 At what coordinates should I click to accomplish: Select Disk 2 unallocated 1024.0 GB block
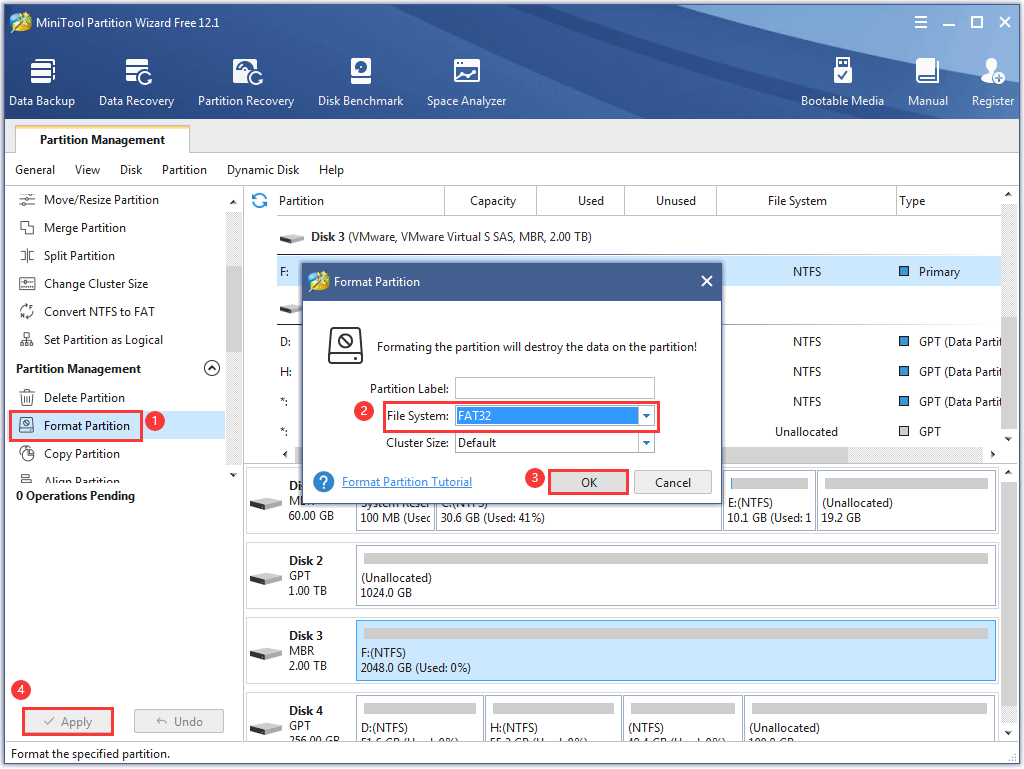coord(676,576)
